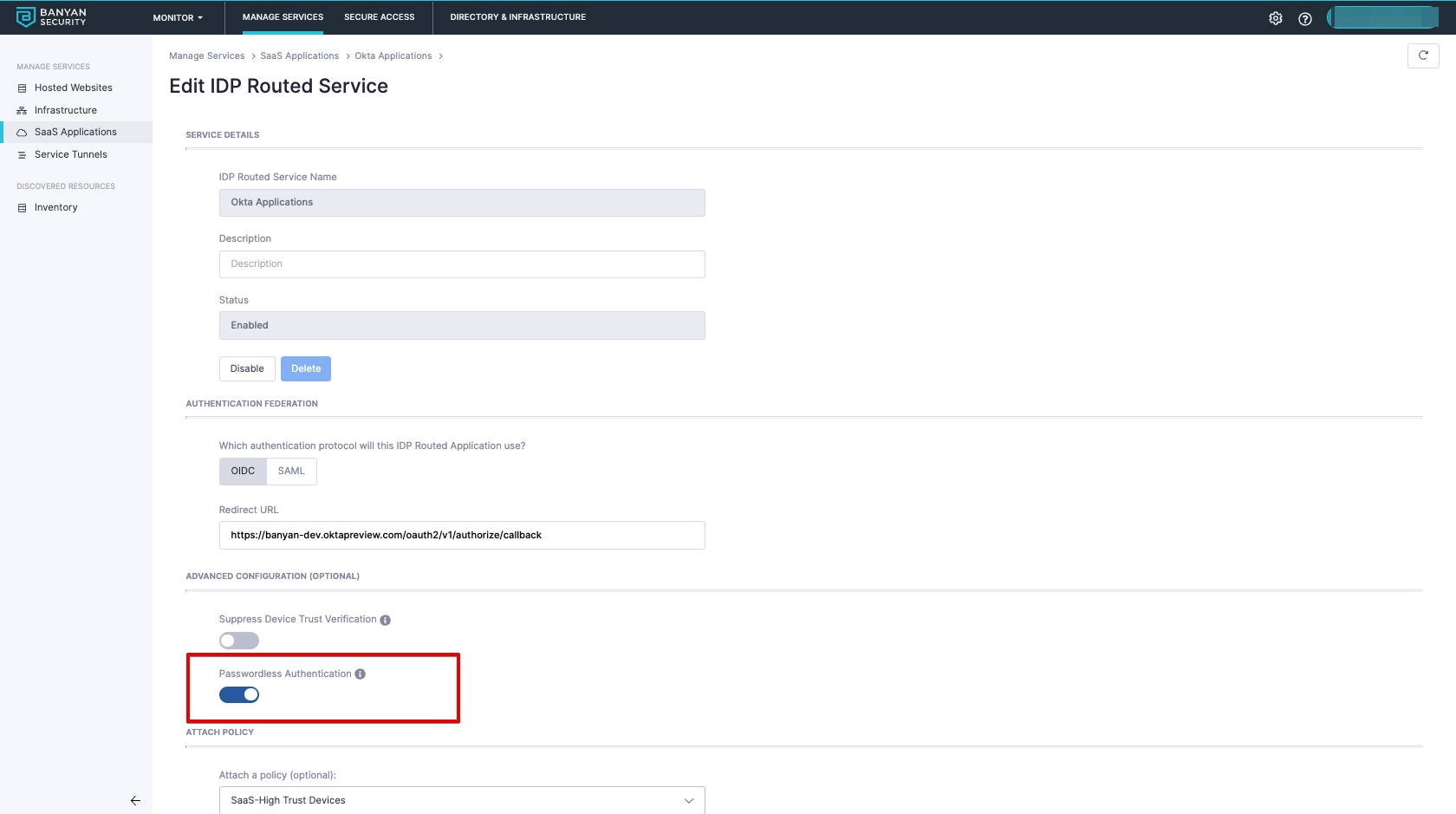The image size is (1456, 814).
Task: Open Hosted Websites in sidebar
Action: pyautogui.click(x=73, y=88)
